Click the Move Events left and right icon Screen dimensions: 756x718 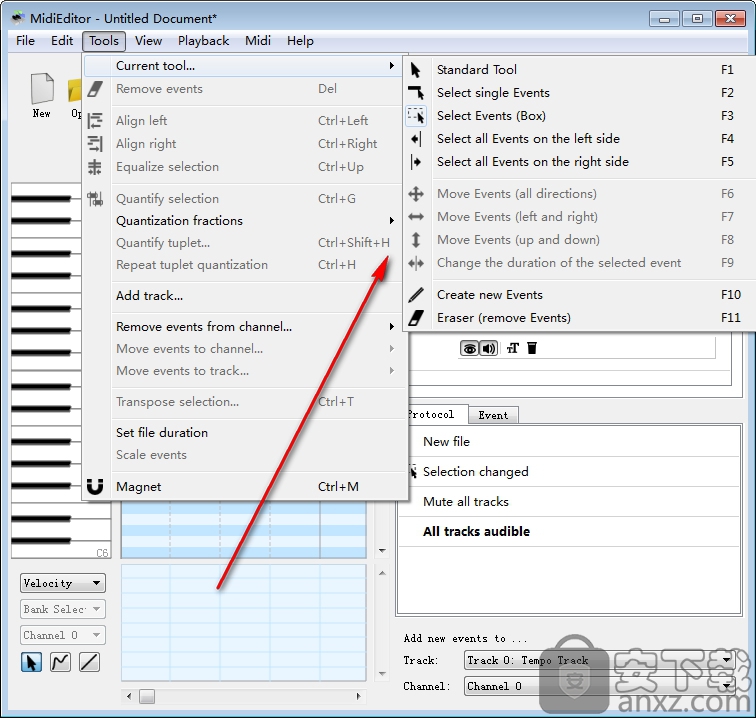(x=416, y=217)
